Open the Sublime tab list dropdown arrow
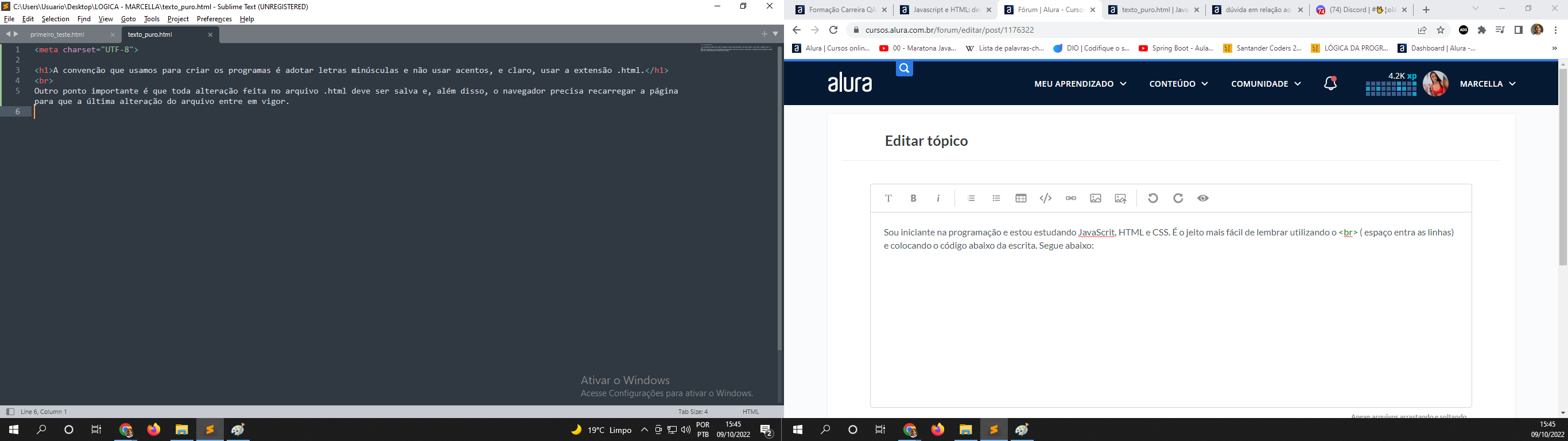Image resolution: width=1568 pixels, height=441 pixels. tap(775, 34)
